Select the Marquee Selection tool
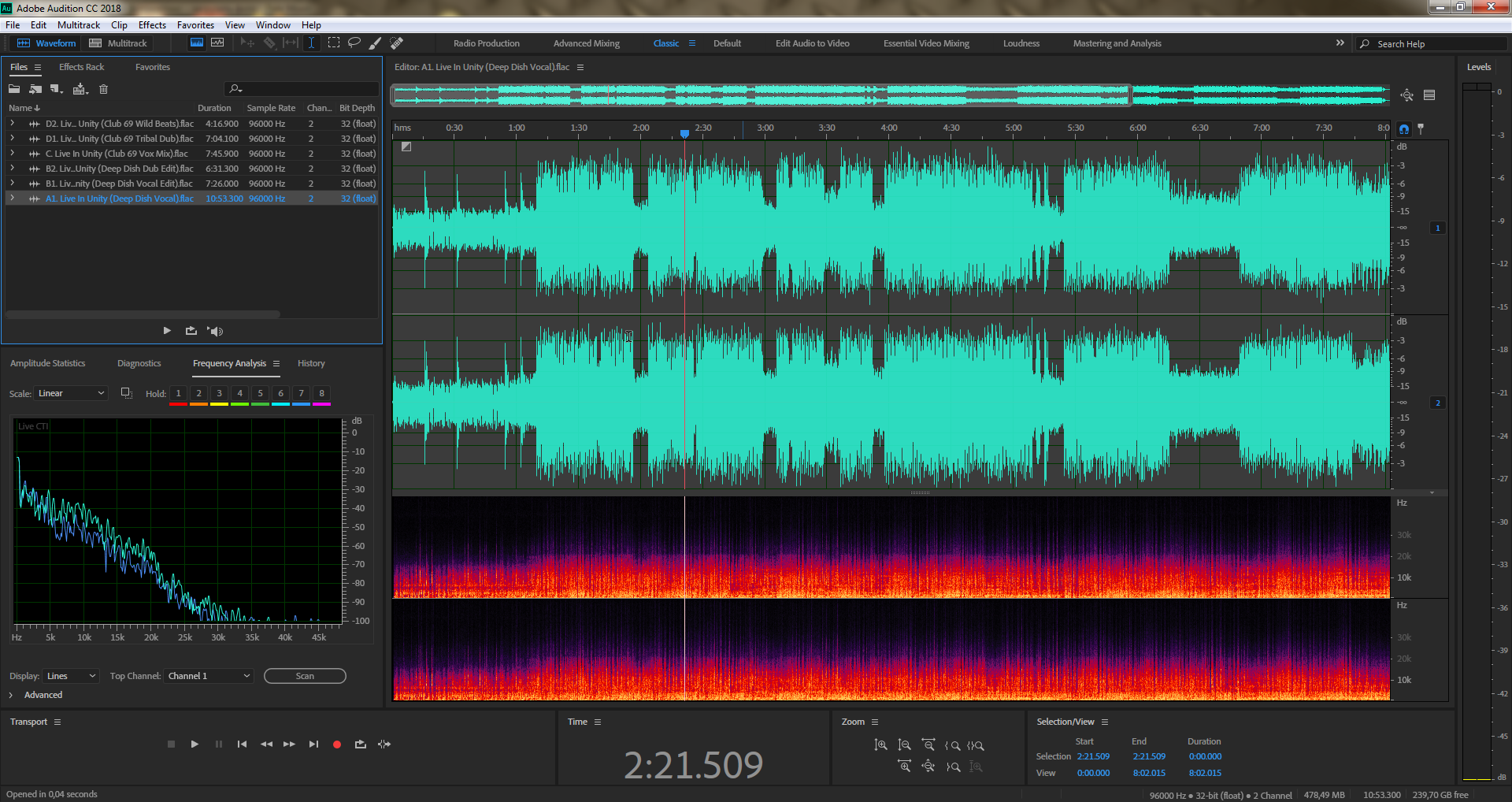The width and height of the screenshot is (1512, 802). click(x=334, y=43)
